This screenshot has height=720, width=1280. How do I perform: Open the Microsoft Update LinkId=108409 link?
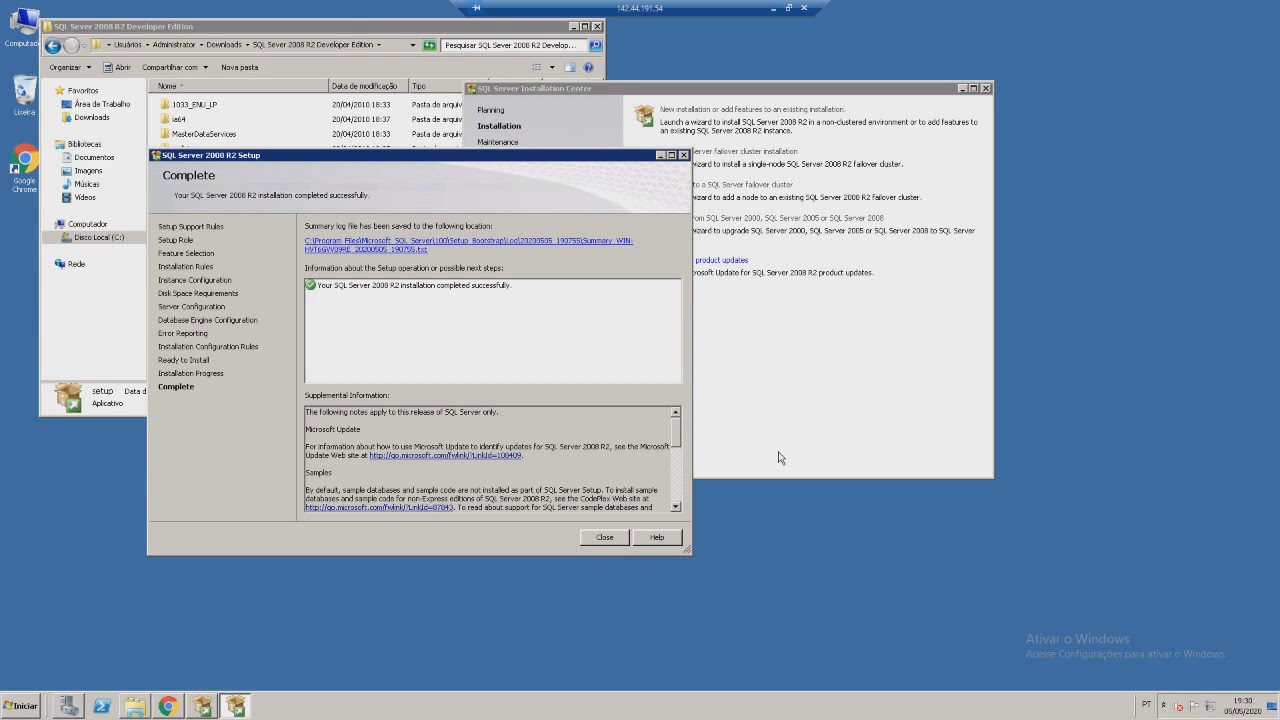tap(446, 455)
